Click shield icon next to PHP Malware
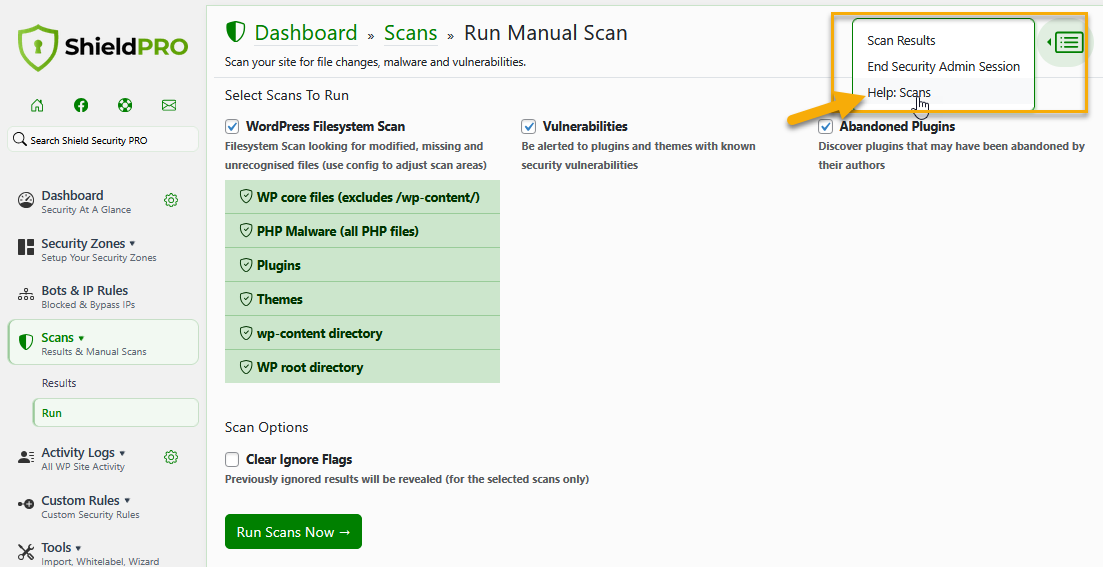 tap(246, 230)
